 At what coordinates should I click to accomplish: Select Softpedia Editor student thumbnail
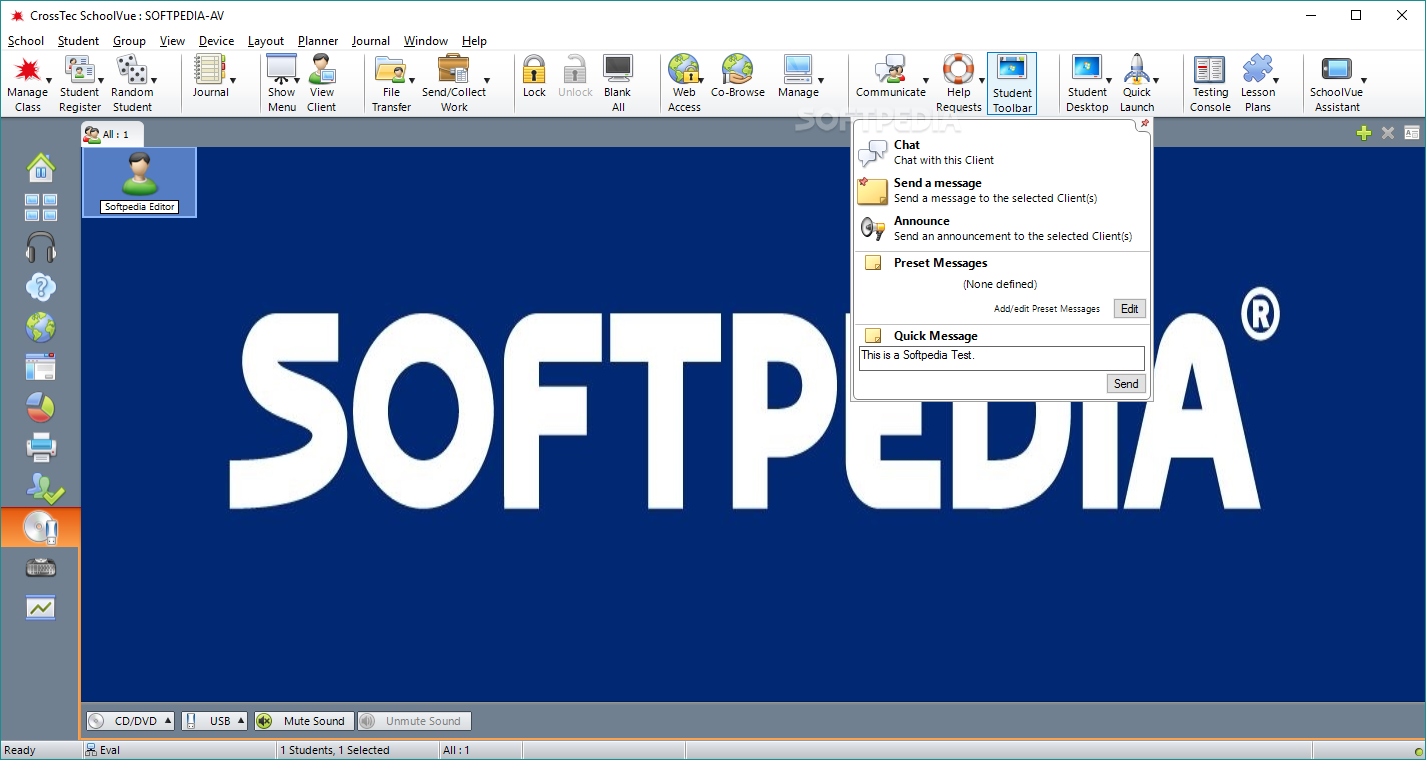139,182
